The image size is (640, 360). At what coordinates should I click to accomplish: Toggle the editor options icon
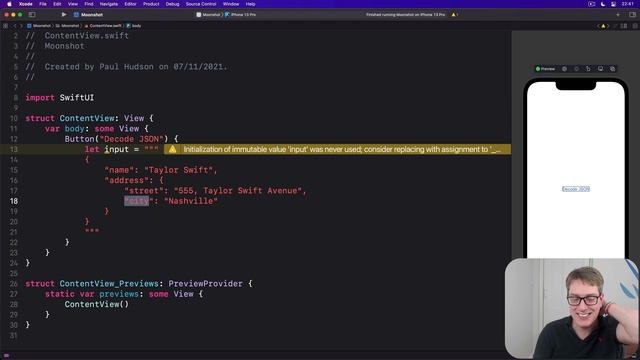[624, 26]
